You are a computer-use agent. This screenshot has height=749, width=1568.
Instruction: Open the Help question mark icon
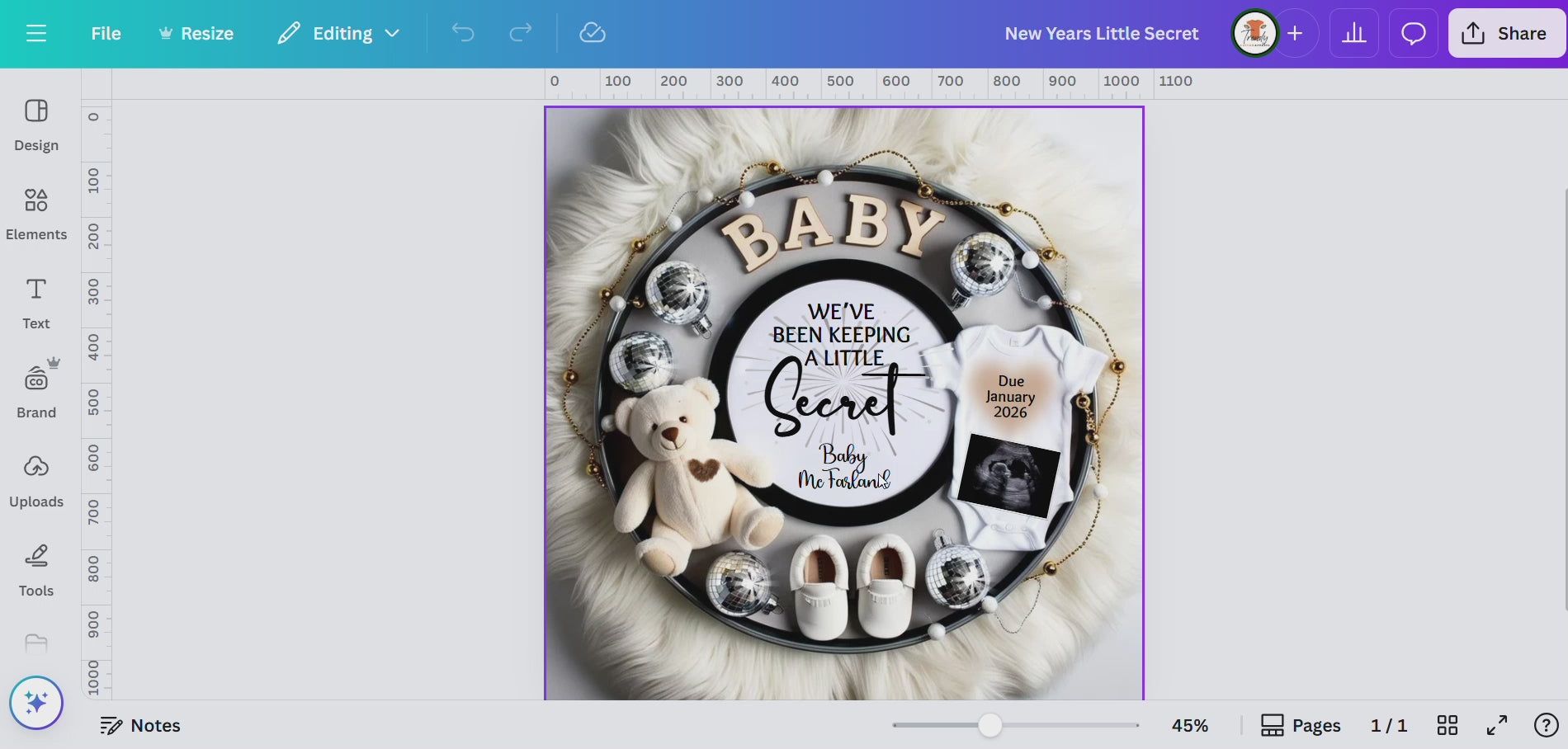(1545, 725)
